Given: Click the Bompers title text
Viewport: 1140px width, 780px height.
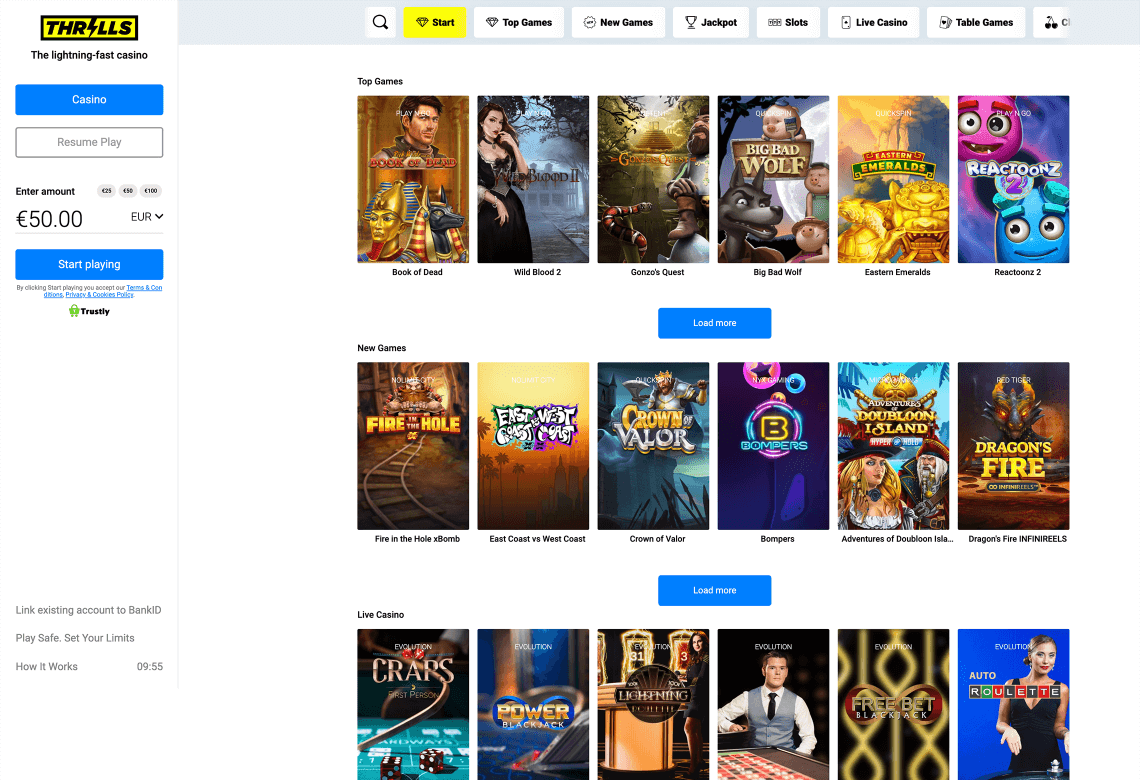Looking at the screenshot, I should point(777,539).
